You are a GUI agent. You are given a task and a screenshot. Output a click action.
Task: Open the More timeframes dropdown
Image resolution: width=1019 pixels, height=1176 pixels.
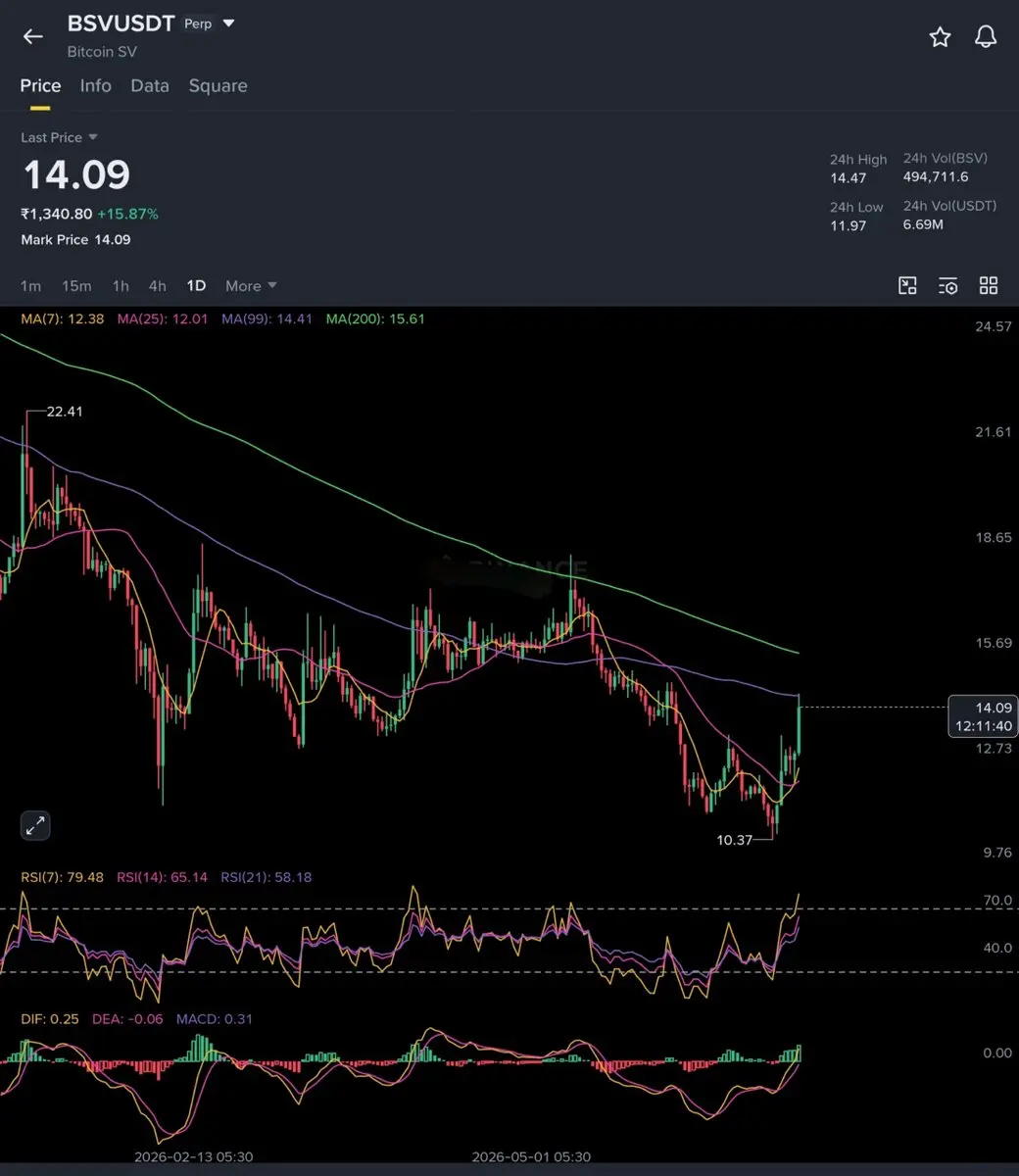point(251,286)
